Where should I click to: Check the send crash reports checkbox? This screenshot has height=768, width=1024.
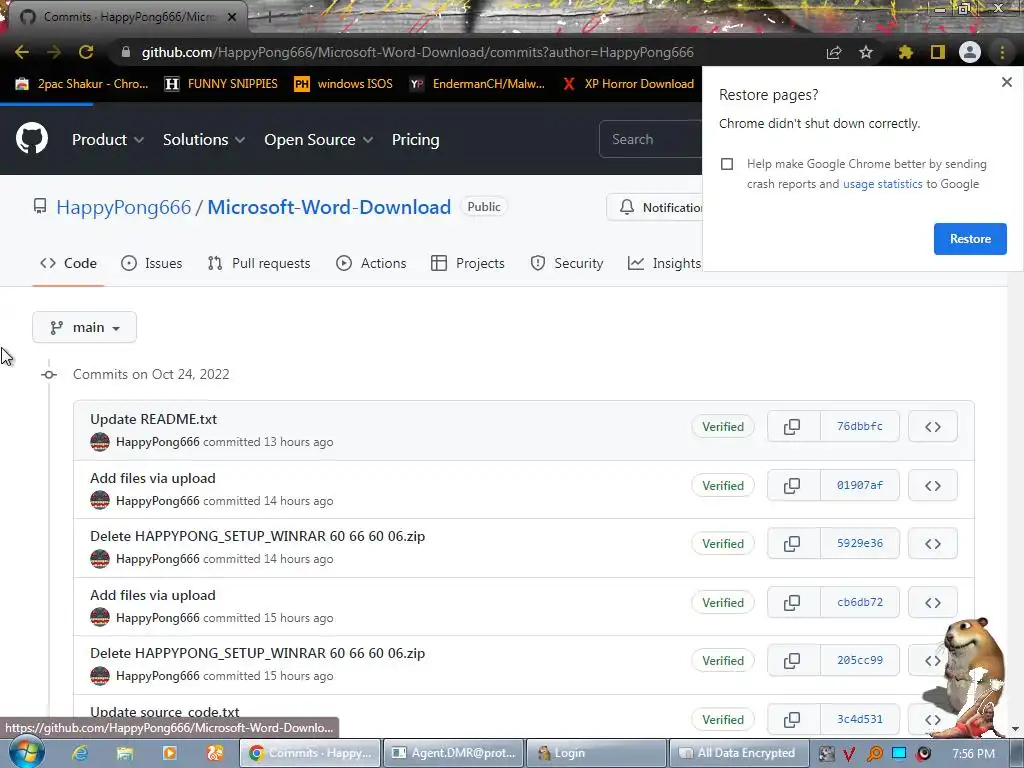click(x=727, y=164)
